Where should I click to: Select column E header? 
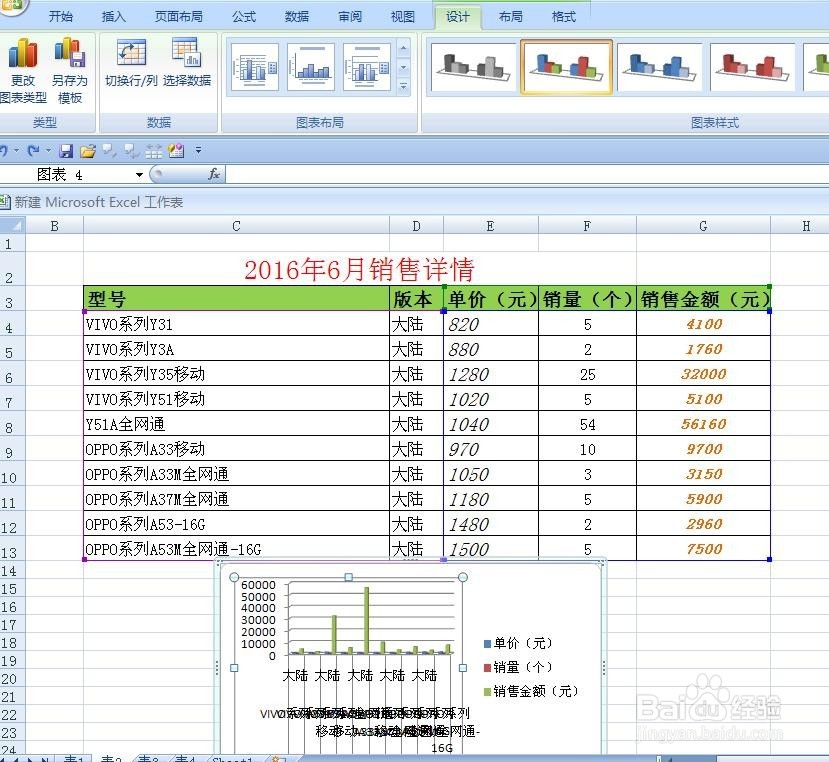tap(491, 226)
